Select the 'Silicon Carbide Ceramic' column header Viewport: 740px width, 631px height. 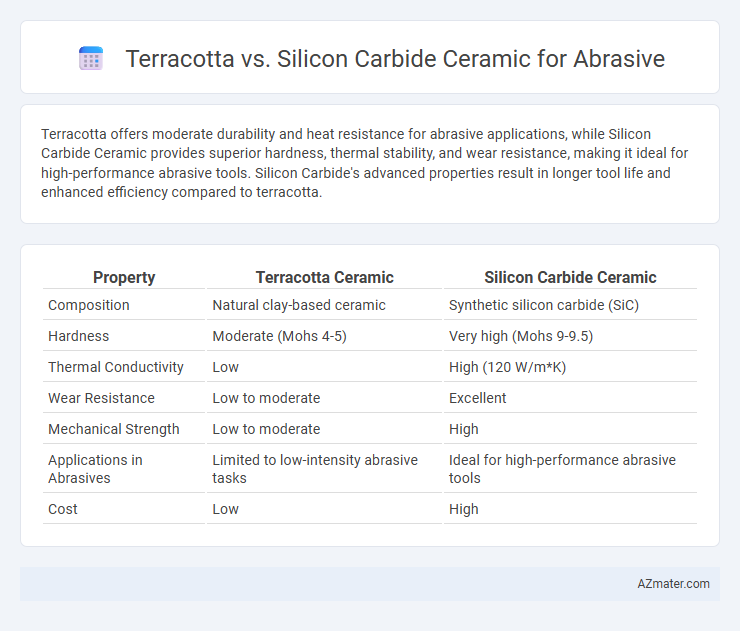click(570, 278)
